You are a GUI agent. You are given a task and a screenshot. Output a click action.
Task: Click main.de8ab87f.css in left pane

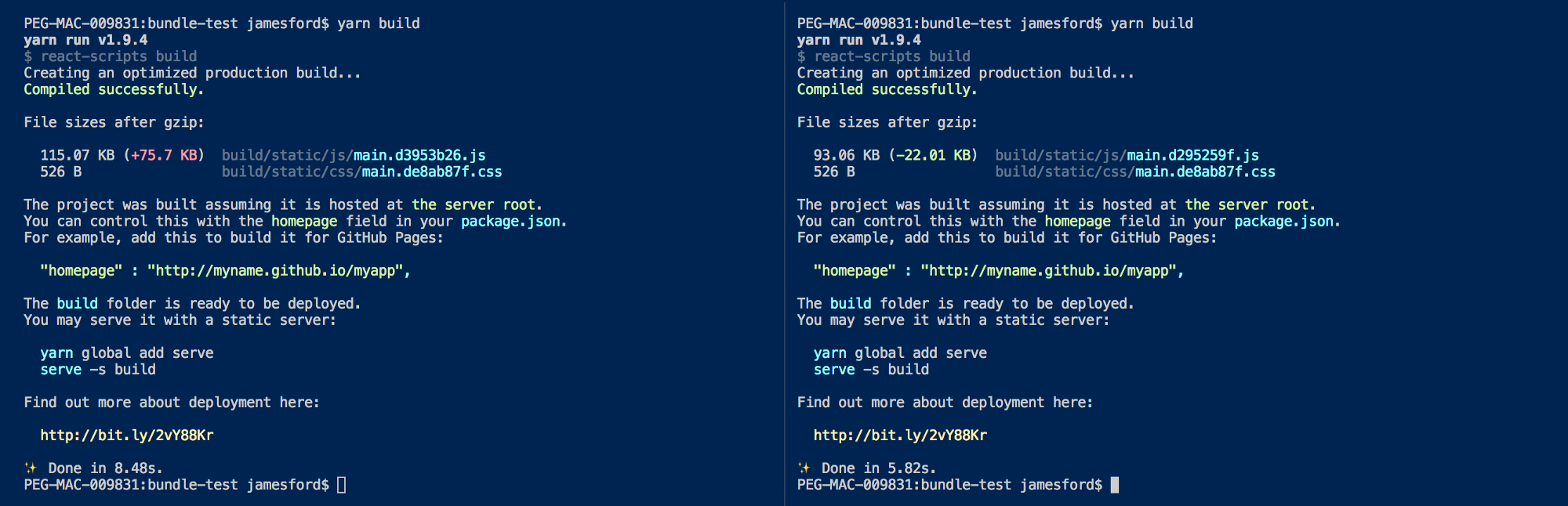coord(432,172)
